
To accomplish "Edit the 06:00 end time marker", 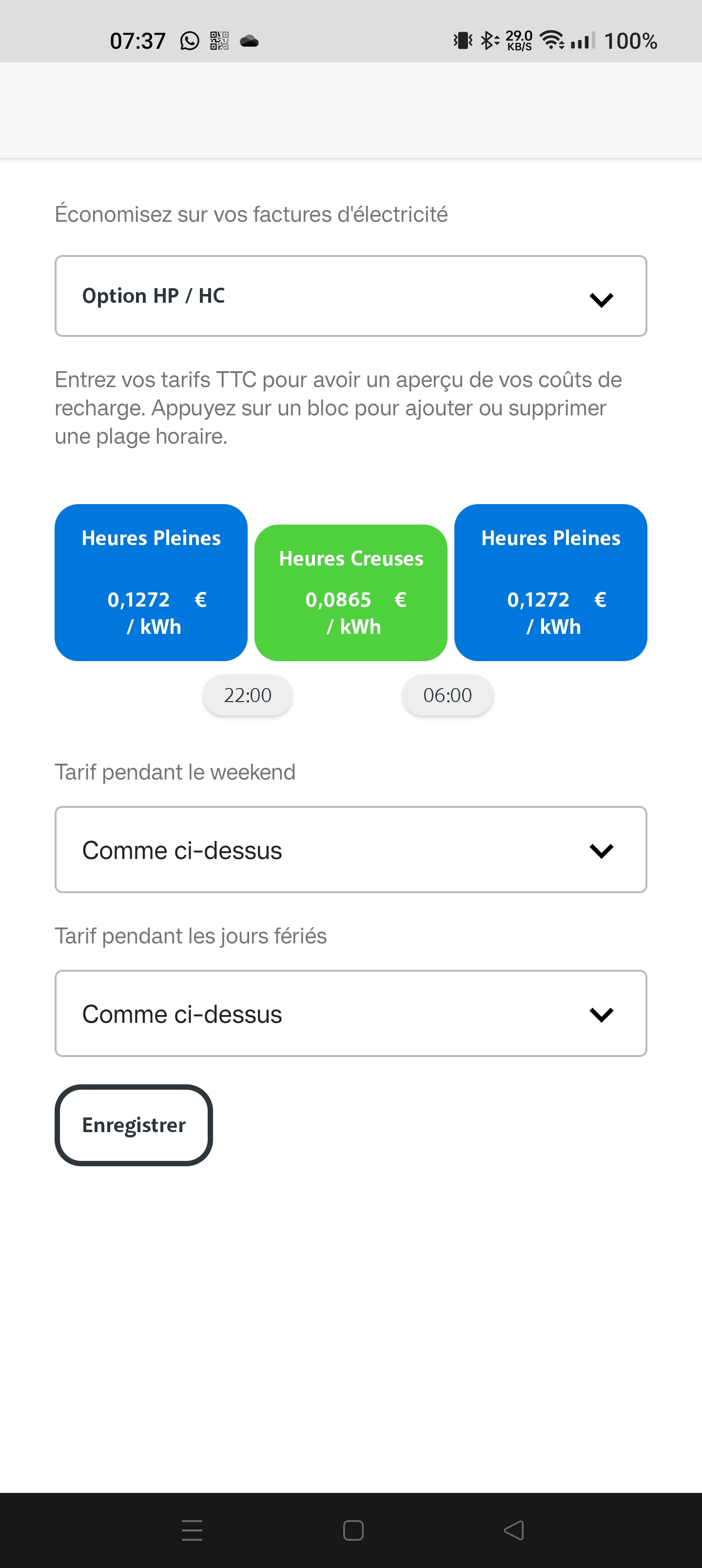I will [448, 695].
